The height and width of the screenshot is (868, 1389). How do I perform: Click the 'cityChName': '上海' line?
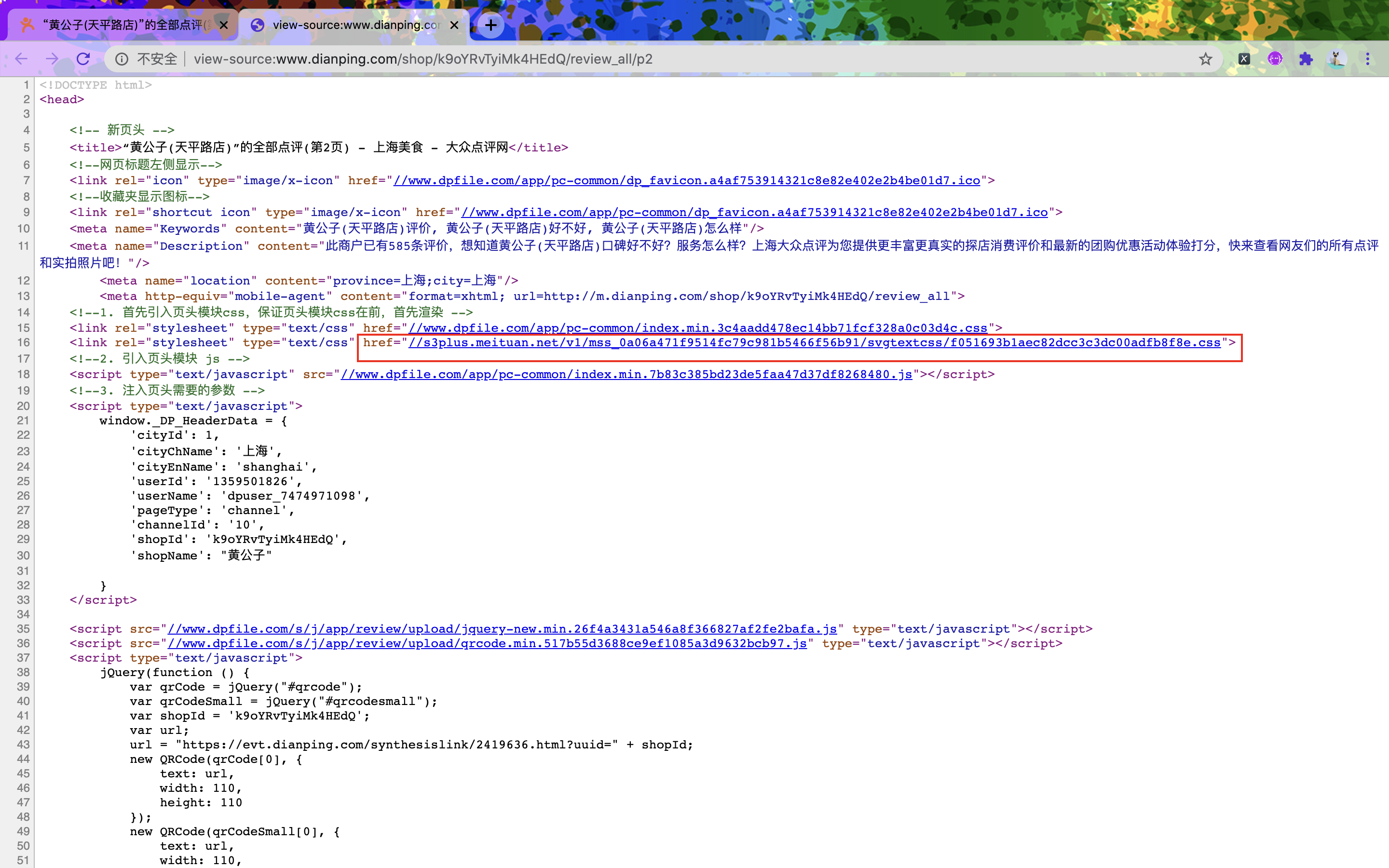[x=206, y=451]
